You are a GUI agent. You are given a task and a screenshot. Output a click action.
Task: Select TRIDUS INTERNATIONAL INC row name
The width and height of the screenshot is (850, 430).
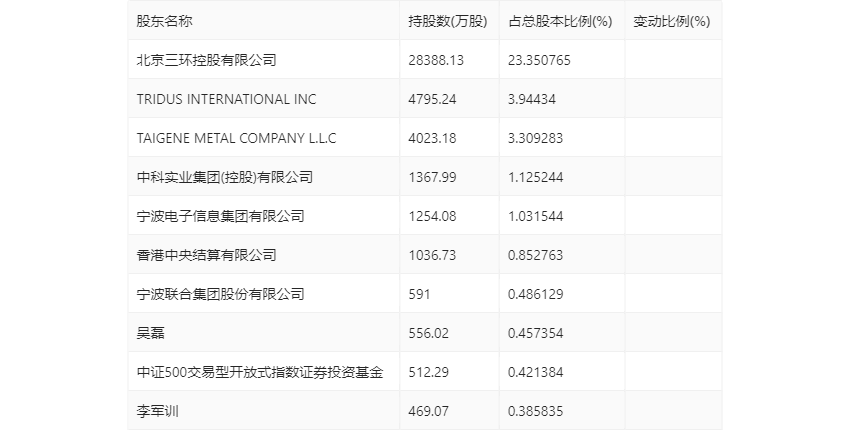tap(226, 99)
